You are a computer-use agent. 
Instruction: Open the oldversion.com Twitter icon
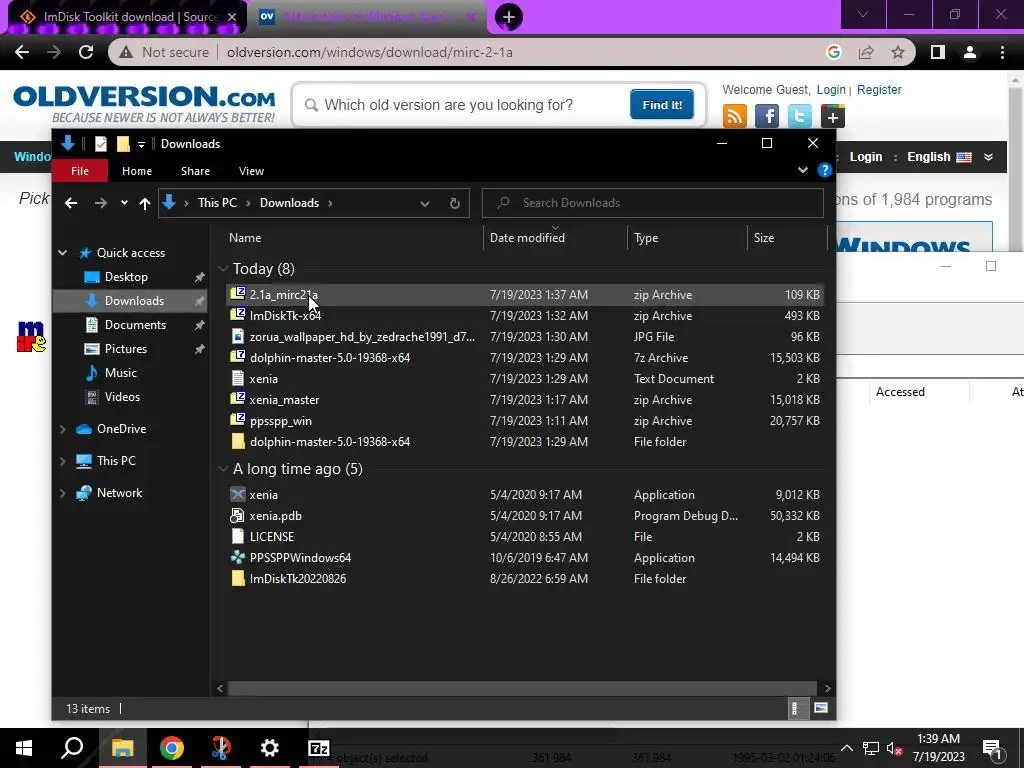(x=799, y=116)
